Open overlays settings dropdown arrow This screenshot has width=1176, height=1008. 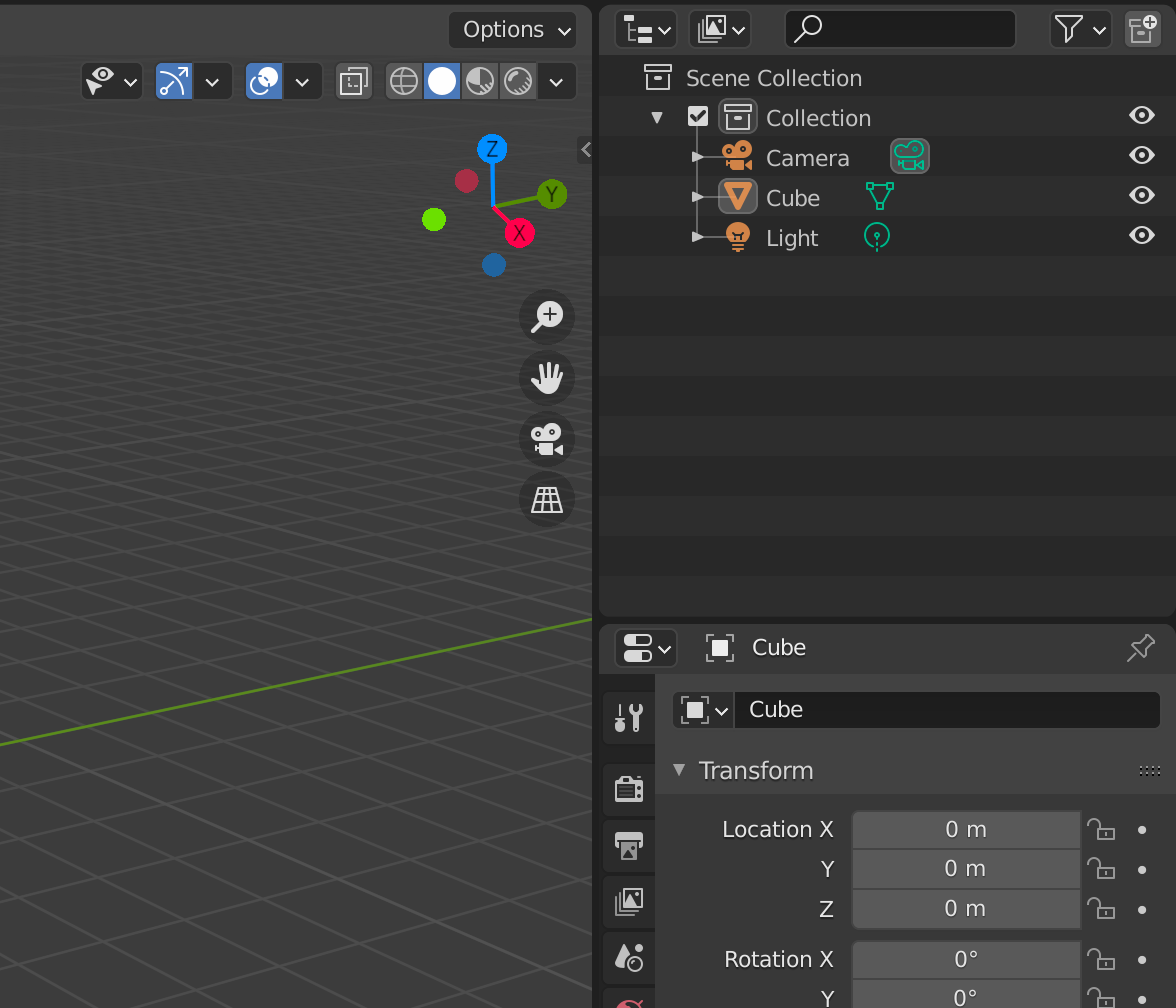coord(302,81)
